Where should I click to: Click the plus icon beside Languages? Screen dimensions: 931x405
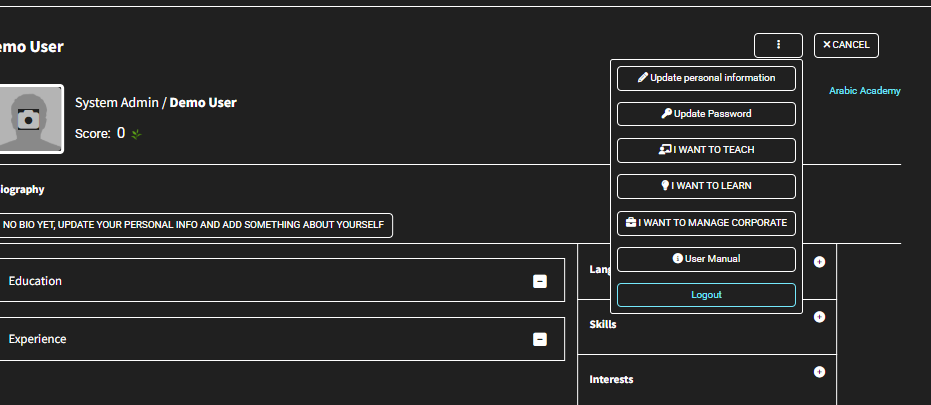pos(819,262)
